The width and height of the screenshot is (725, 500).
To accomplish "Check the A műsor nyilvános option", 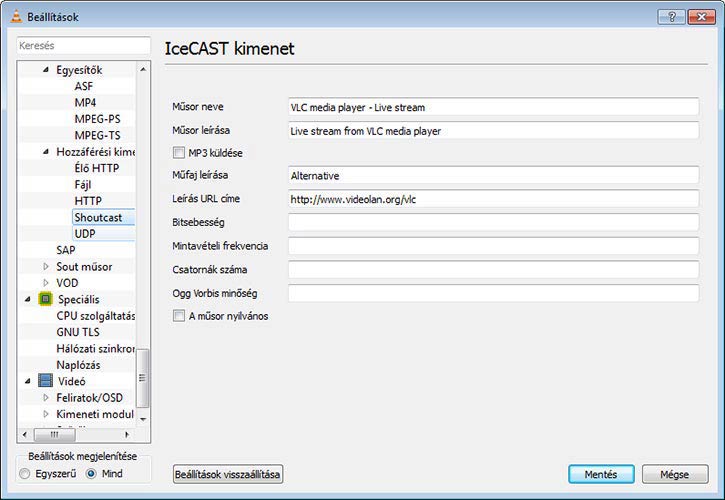I will (180, 316).
